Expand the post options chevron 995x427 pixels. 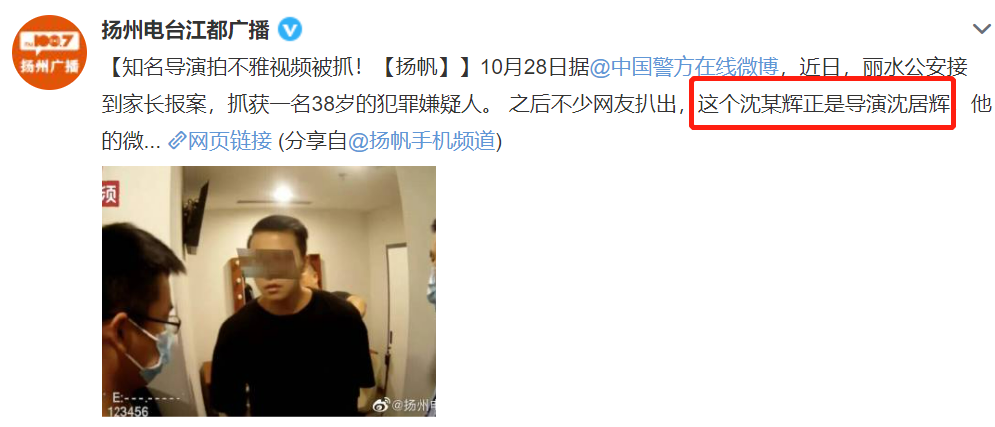tap(981, 29)
